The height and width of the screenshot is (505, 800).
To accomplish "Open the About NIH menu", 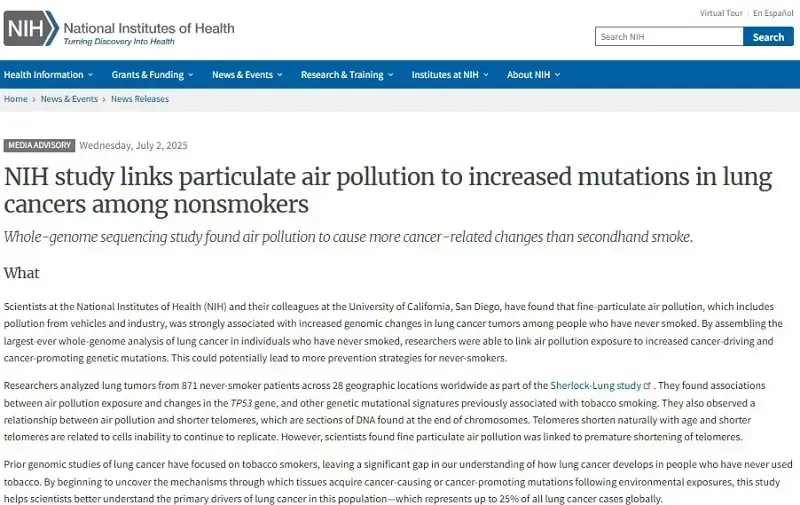I will pyautogui.click(x=529, y=74).
